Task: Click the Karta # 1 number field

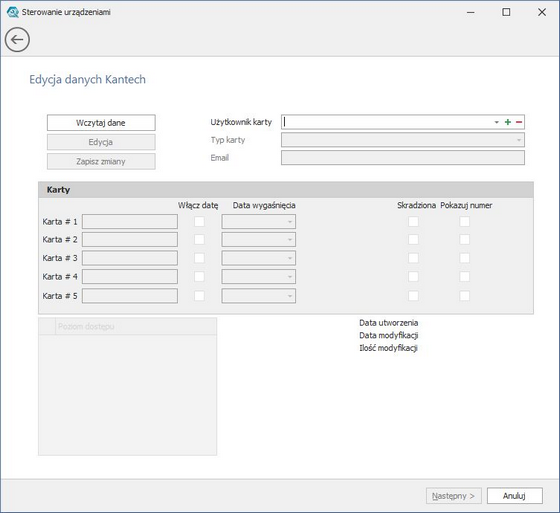Action: click(130, 221)
